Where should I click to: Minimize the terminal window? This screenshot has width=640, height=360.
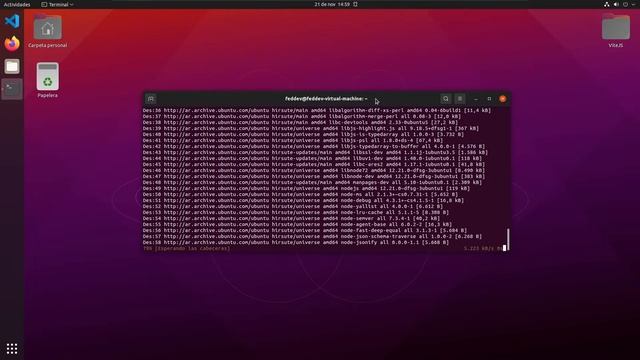pyautogui.click(x=476, y=99)
